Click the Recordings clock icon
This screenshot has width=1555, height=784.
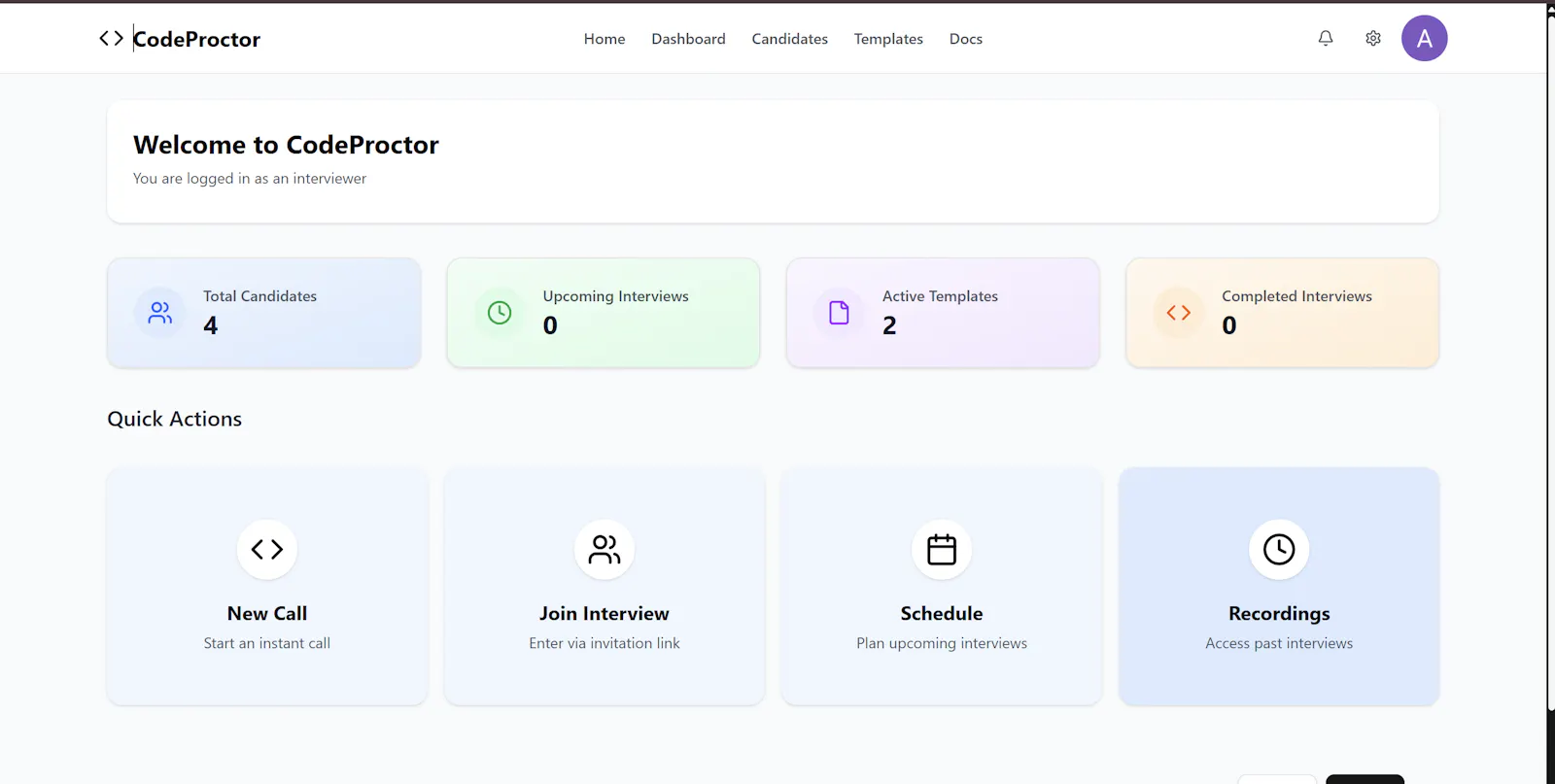coord(1279,550)
